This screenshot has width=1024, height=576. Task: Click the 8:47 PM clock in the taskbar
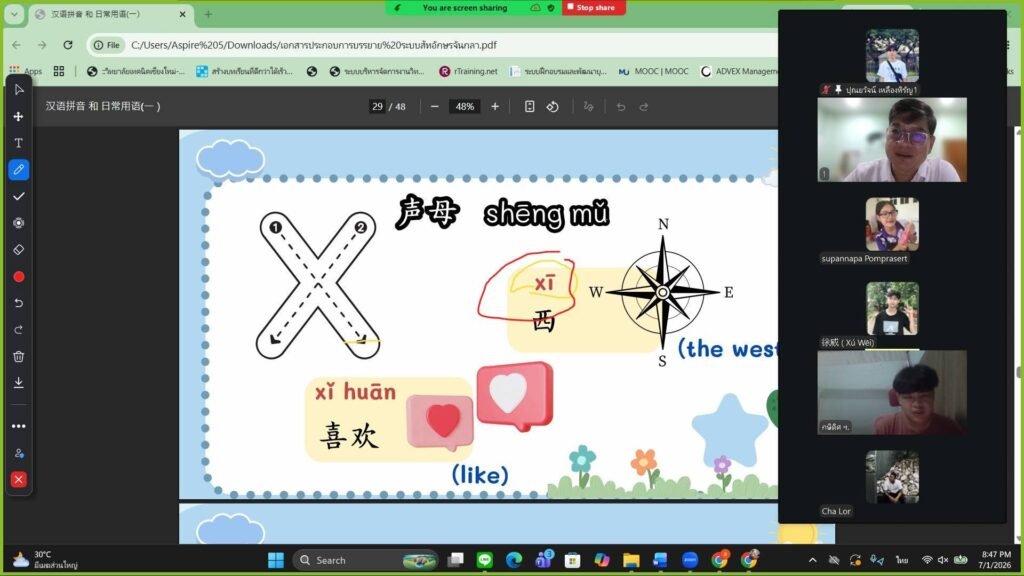pyautogui.click(x=995, y=560)
